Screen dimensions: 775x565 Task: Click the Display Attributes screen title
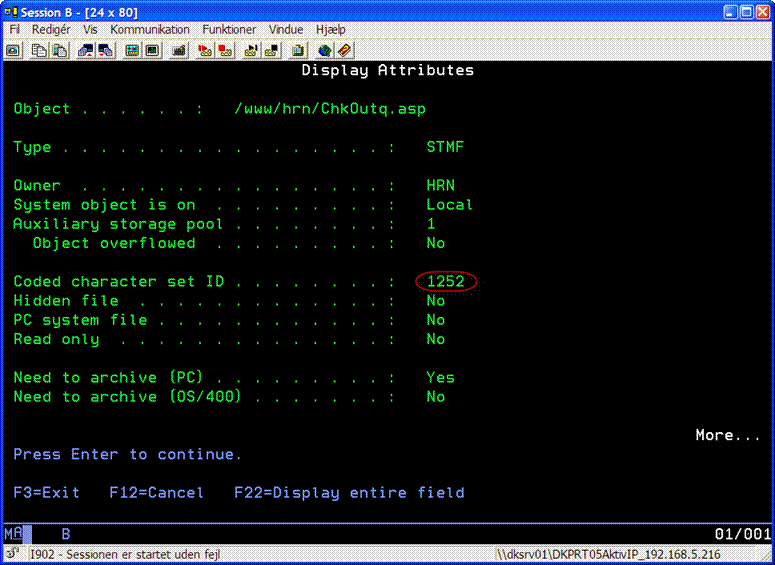pyautogui.click(x=388, y=70)
